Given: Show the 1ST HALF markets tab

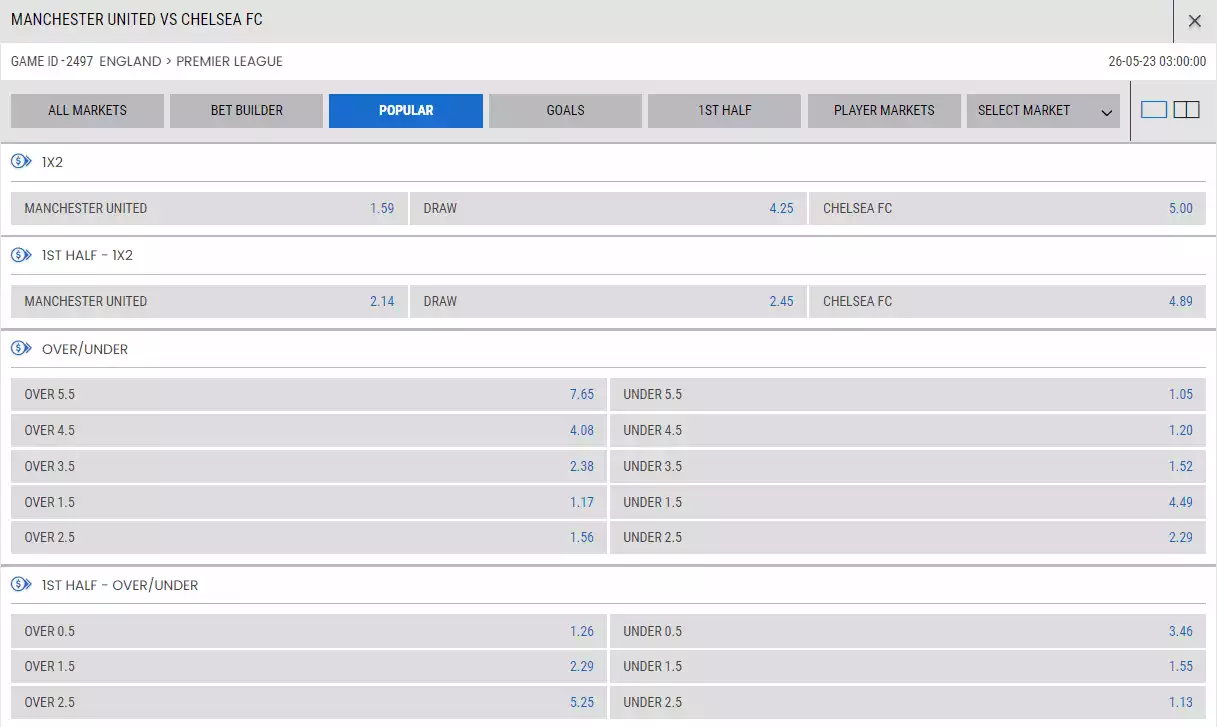Looking at the screenshot, I should click(x=724, y=111).
